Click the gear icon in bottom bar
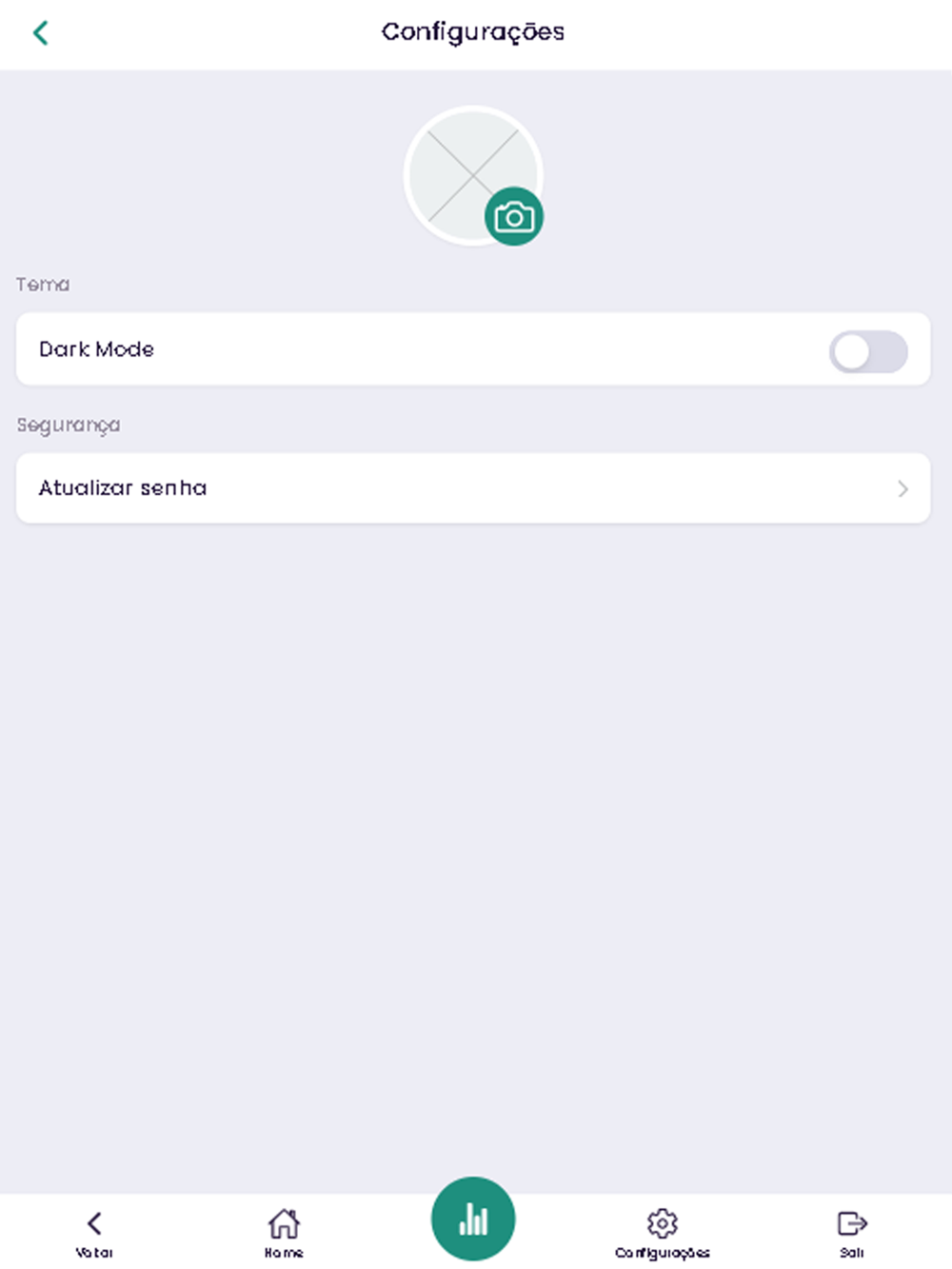Viewport: 952px width, 1269px height. pyautogui.click(x=663, y=1222)
